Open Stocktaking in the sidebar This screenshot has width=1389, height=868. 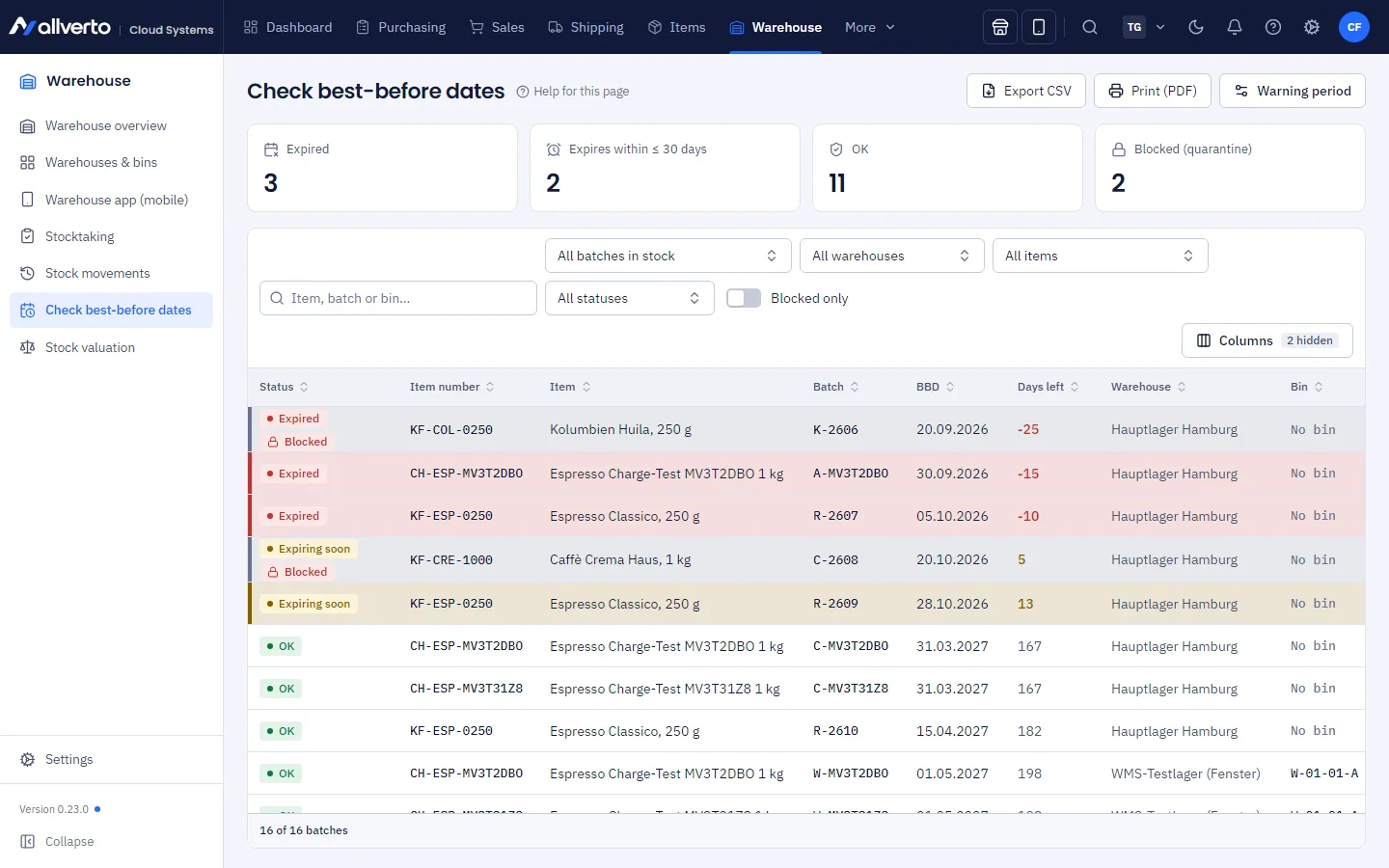pyautogui.click(x=111, y=236)
